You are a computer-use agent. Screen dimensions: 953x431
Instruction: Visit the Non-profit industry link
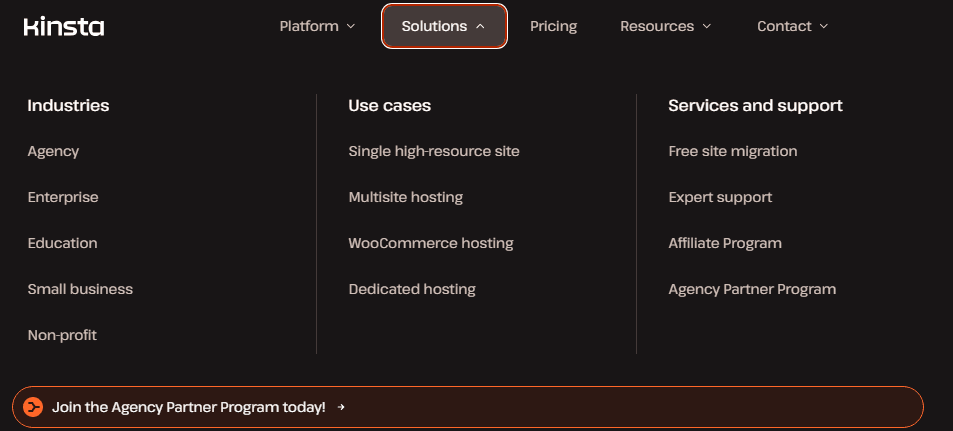pyautogui.click(x=62, y=336)
